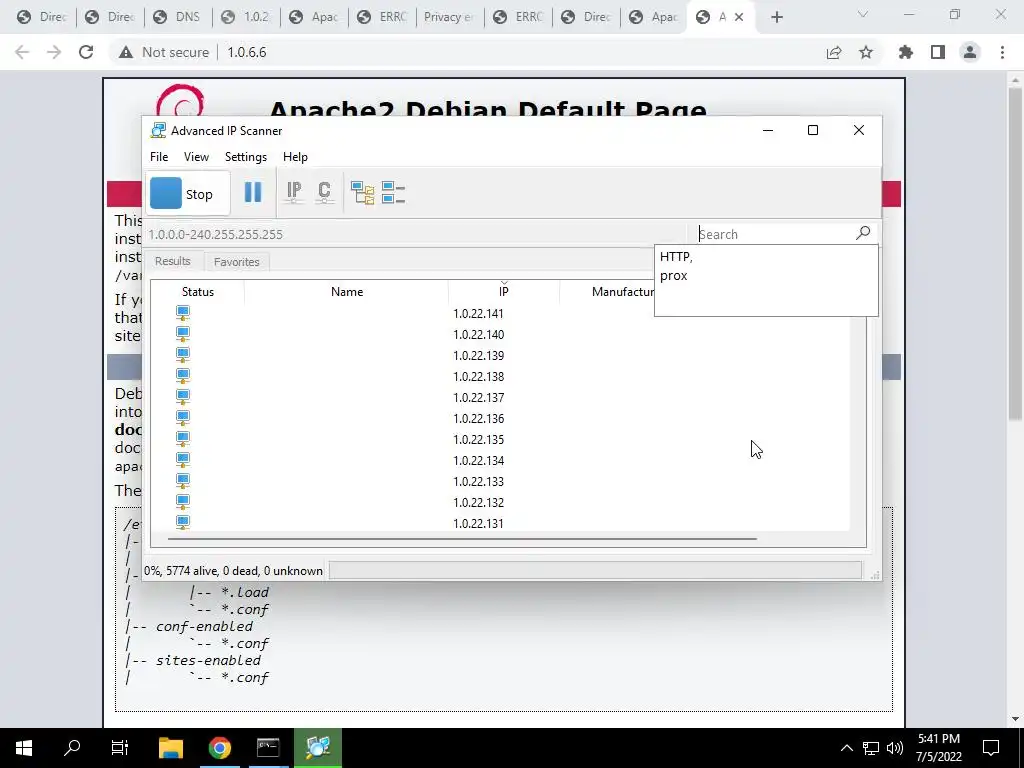Click the computer status icon for 1.0.22.141
This screenshot has height=768, width=1024.
coord(183,313)
